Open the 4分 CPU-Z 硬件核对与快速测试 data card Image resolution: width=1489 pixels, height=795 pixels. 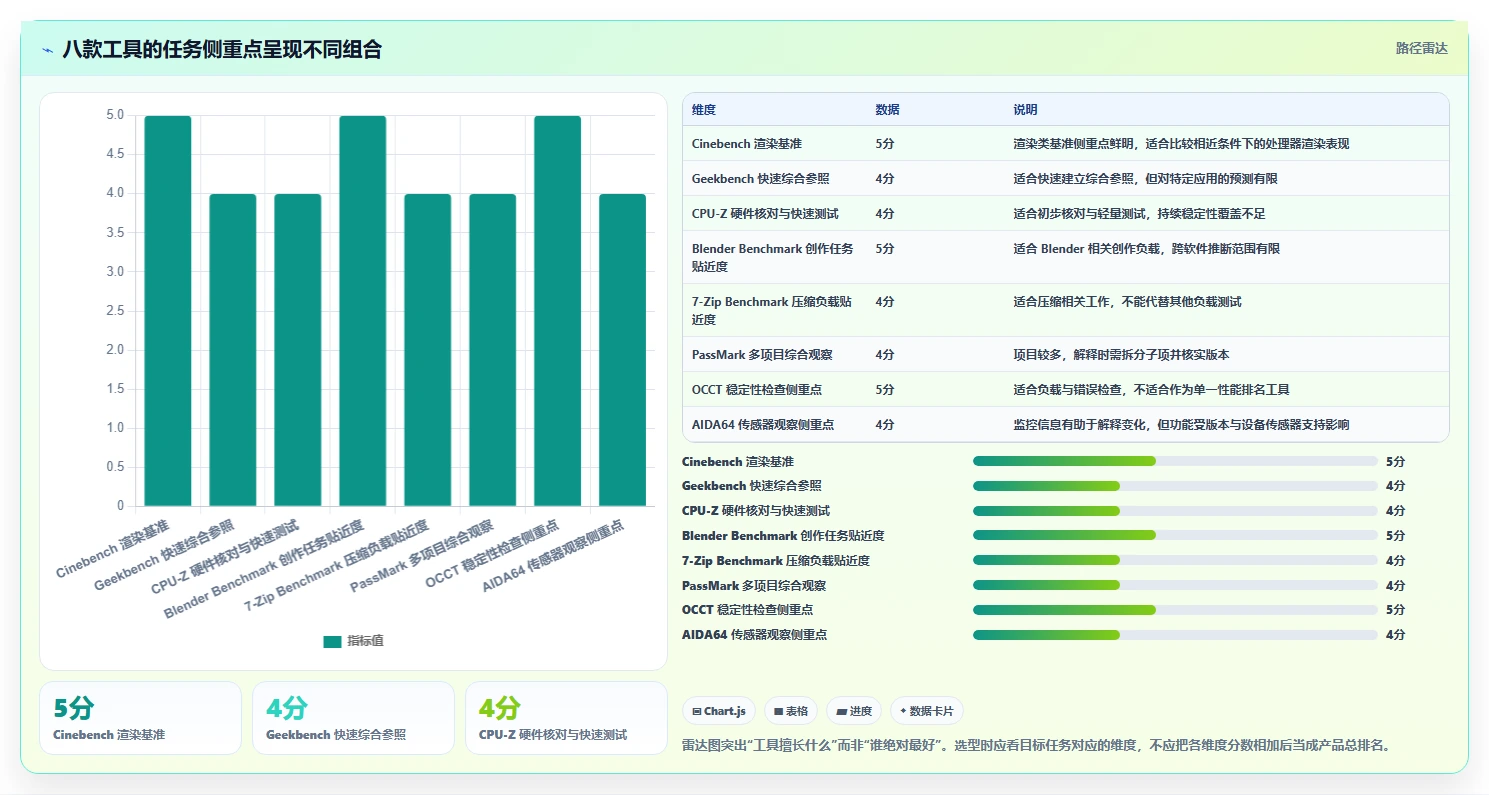coord(566,718)
